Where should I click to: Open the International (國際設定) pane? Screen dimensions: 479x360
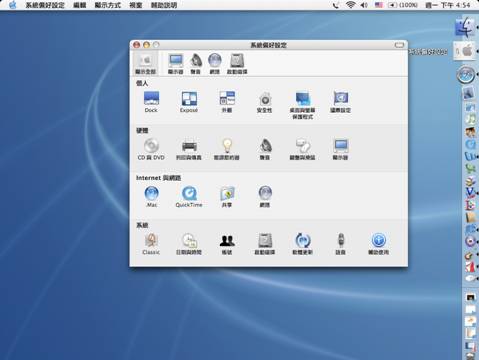coord(340,101)
